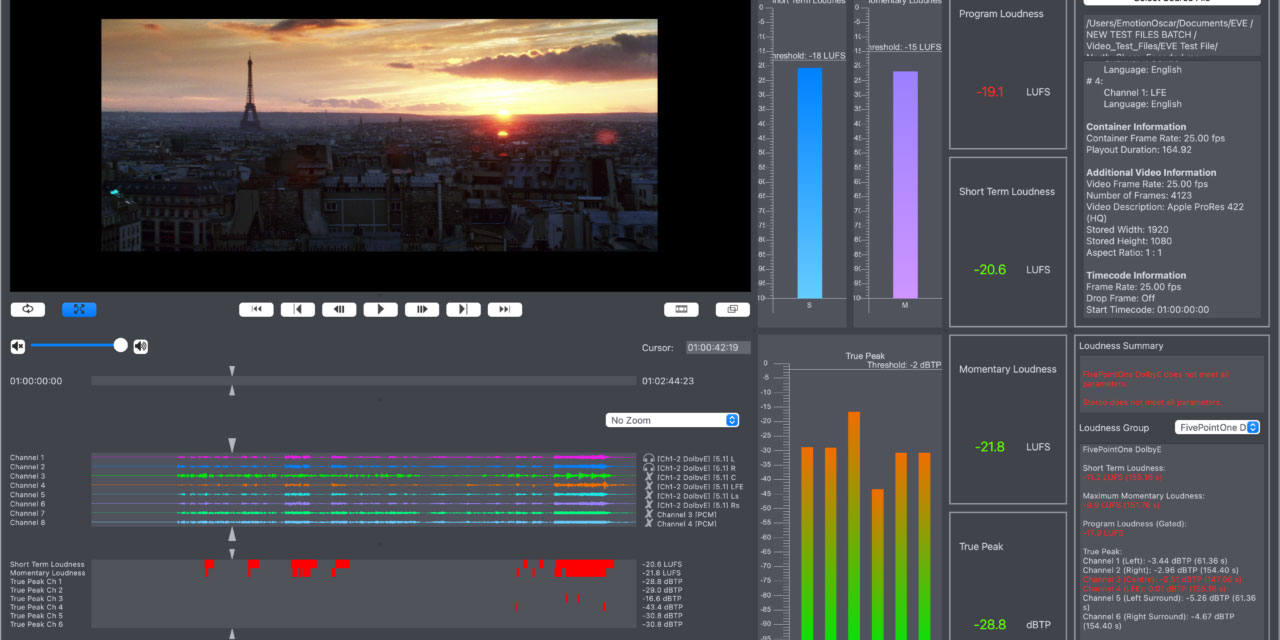Screen dimensions: 1280x640
Task: Click the skip-to-start transport icon
Action: click(x=256, y=309)
